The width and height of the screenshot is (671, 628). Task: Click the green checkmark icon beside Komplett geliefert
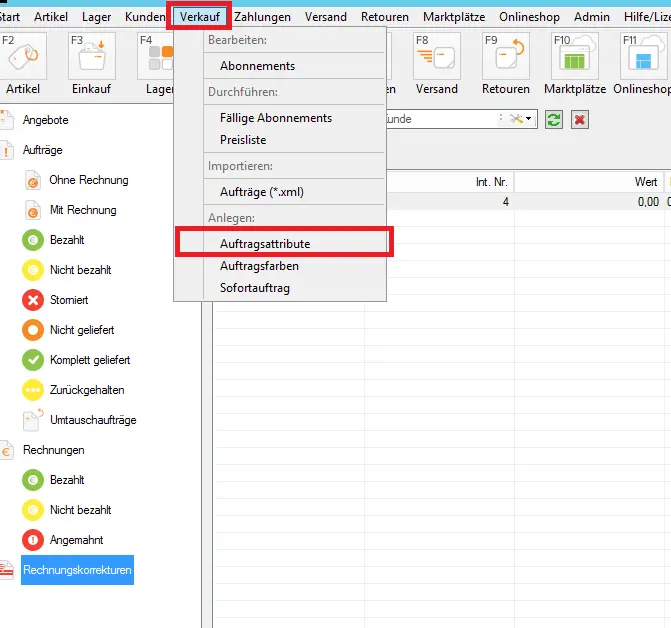point(33,360)
